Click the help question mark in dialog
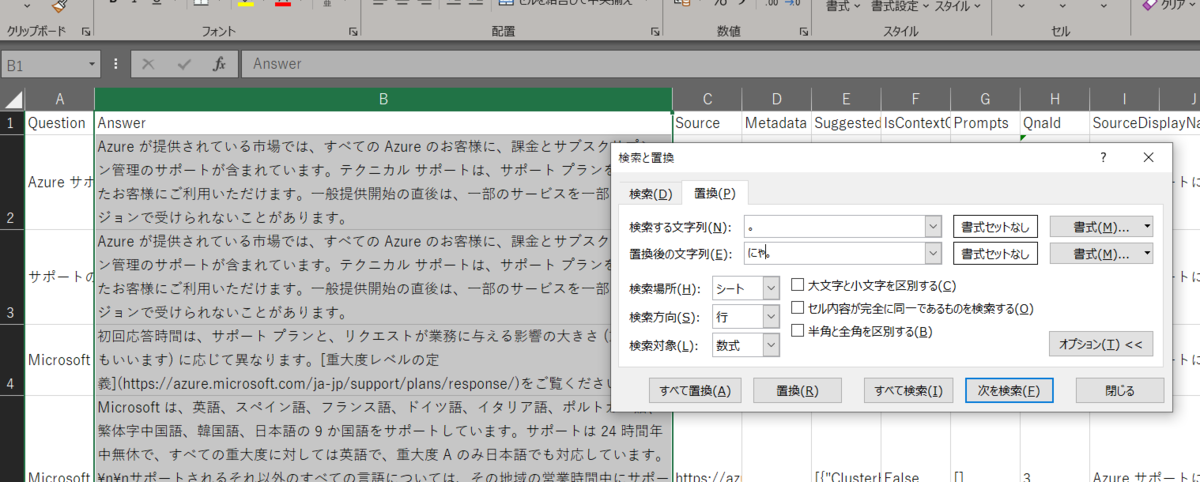1200x482 pixels. click(1103, 158)
